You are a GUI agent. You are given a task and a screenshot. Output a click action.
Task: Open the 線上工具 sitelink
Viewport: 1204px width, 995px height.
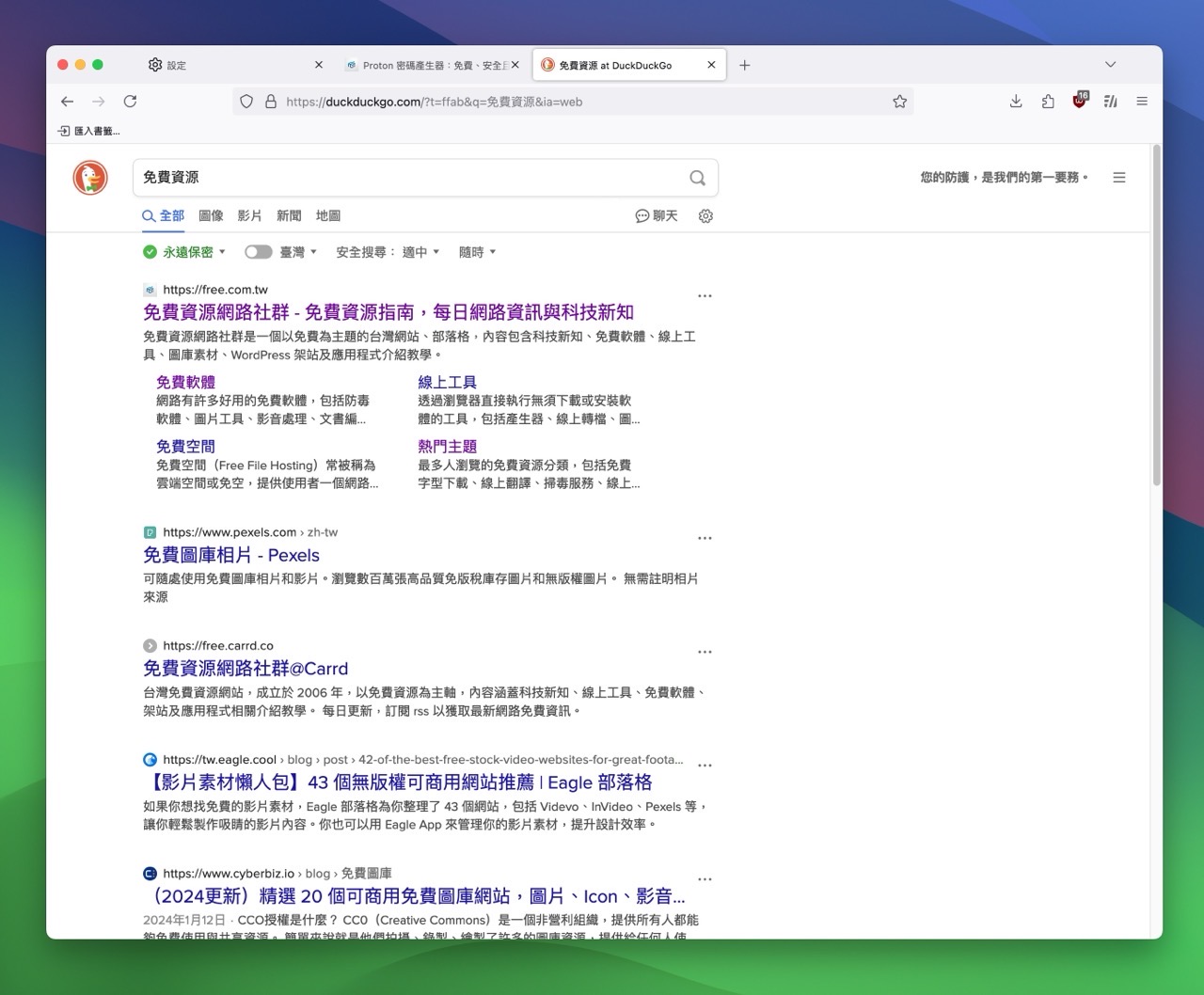click(x=447, y=382)
